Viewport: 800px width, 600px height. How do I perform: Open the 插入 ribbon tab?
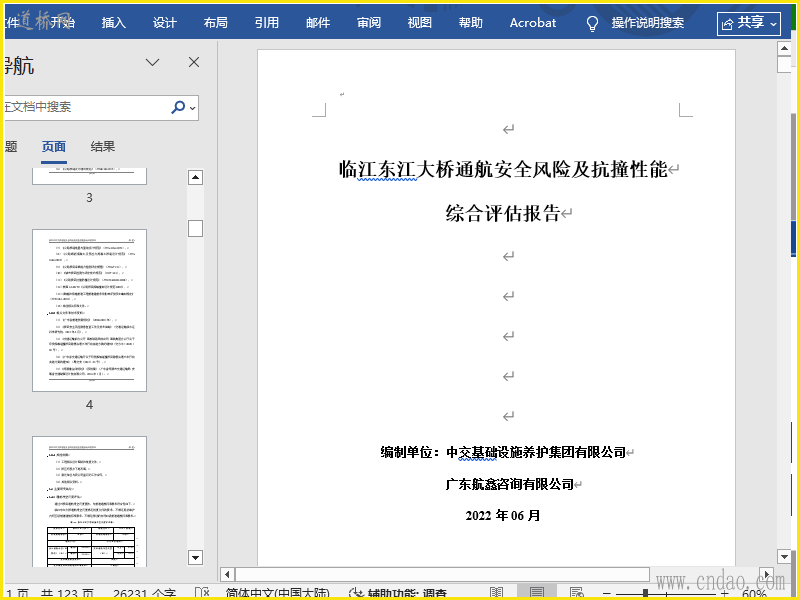[x=113, y=22]
